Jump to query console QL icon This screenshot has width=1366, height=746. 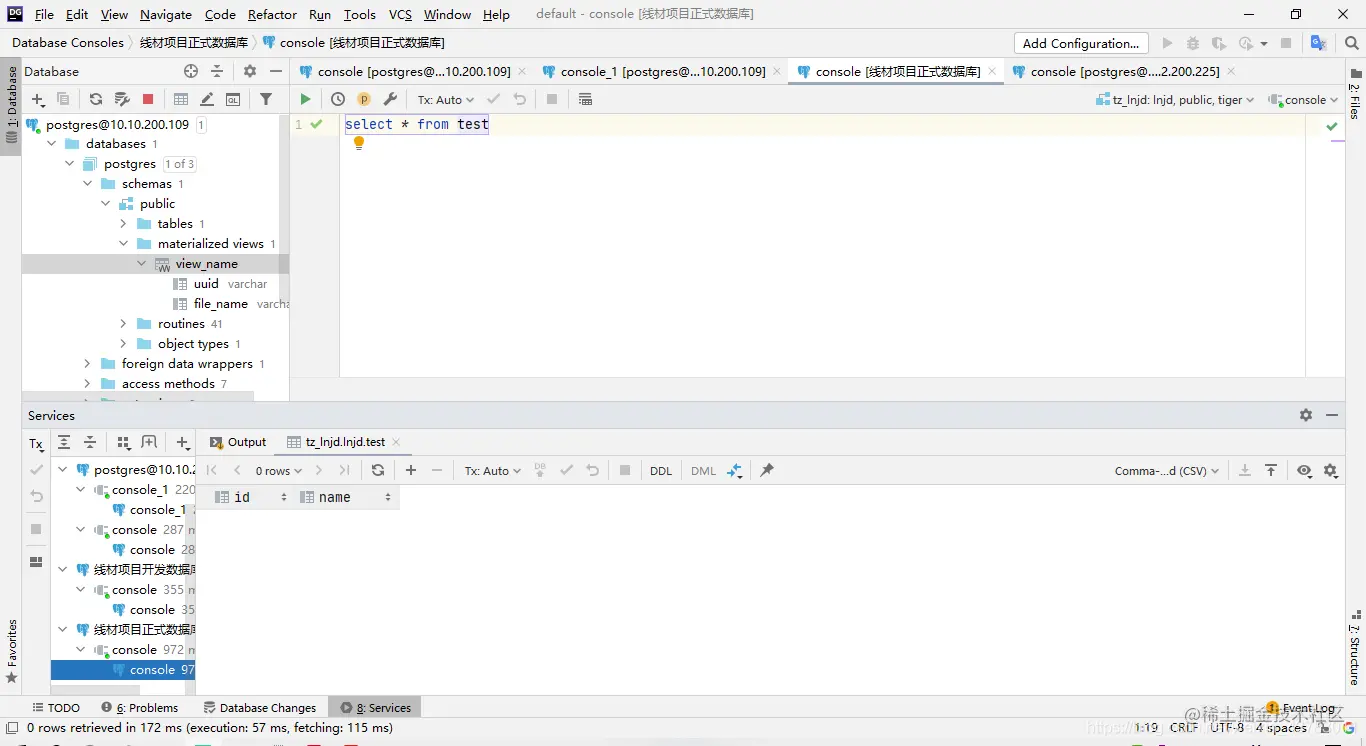pos(233,99)
